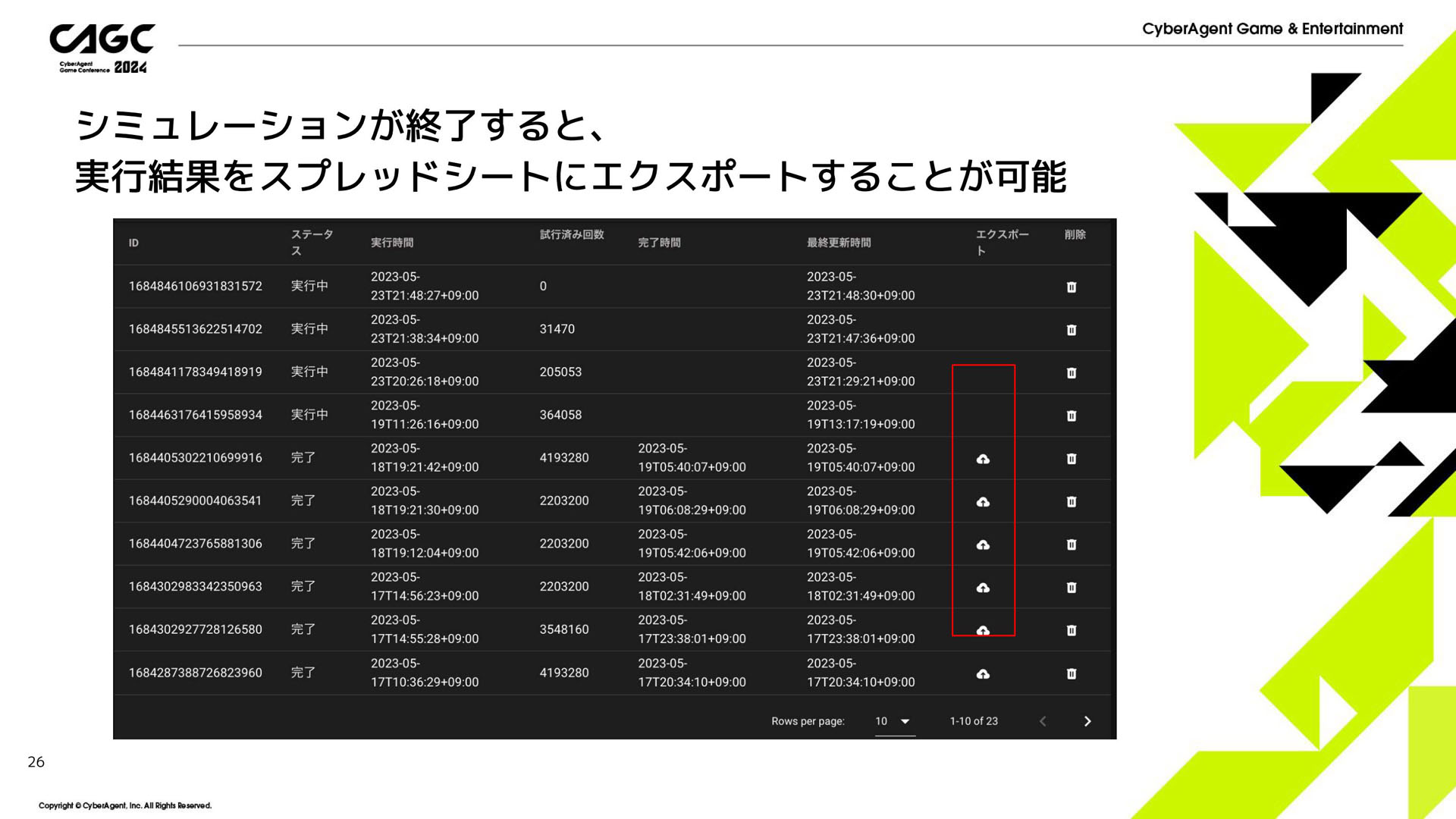Click the 実行時間 column header
1456x819 pixels.
pyautogui.click(x=392, y=243)
